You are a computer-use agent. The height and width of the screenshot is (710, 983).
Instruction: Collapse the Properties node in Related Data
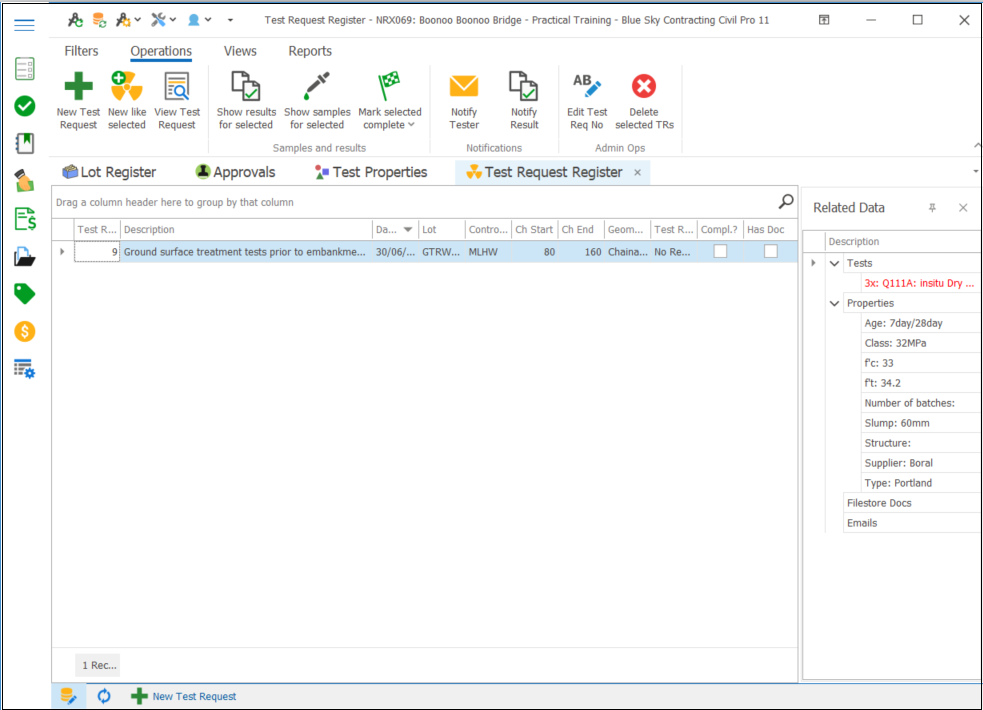coord(835,304)
